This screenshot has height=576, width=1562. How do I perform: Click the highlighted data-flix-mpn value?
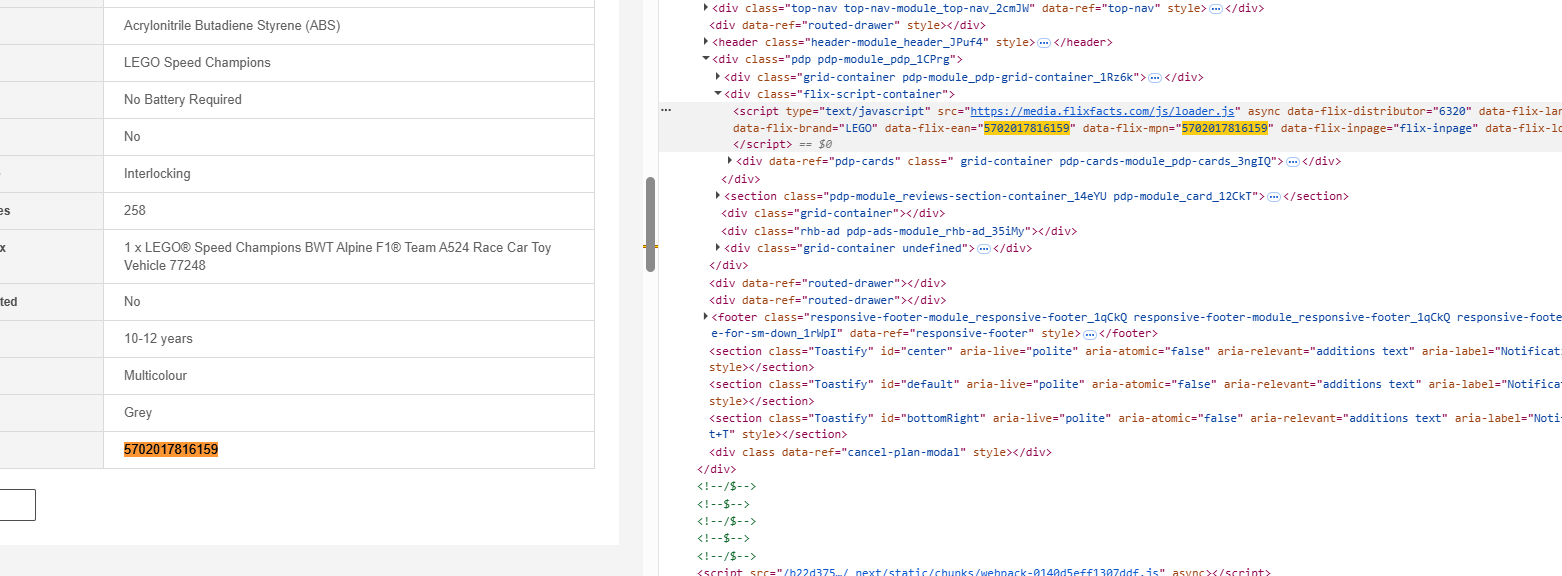[1225, 128]
